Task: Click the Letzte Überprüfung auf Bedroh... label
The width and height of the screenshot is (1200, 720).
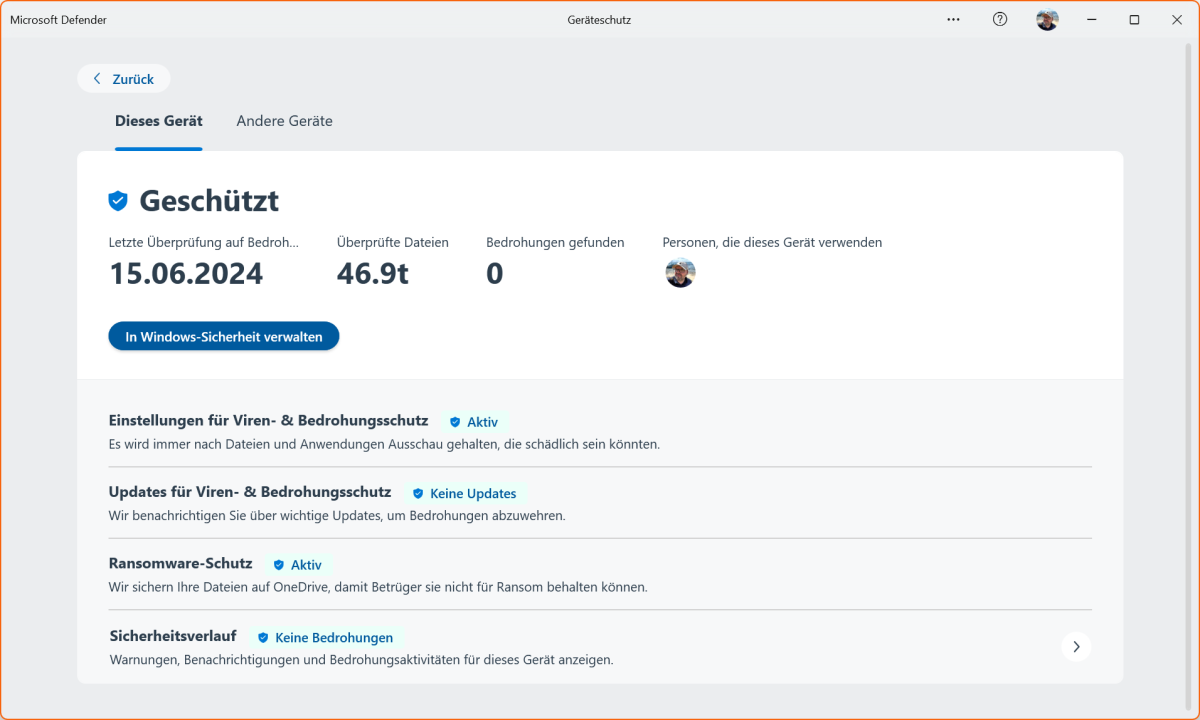Action: 204,242
